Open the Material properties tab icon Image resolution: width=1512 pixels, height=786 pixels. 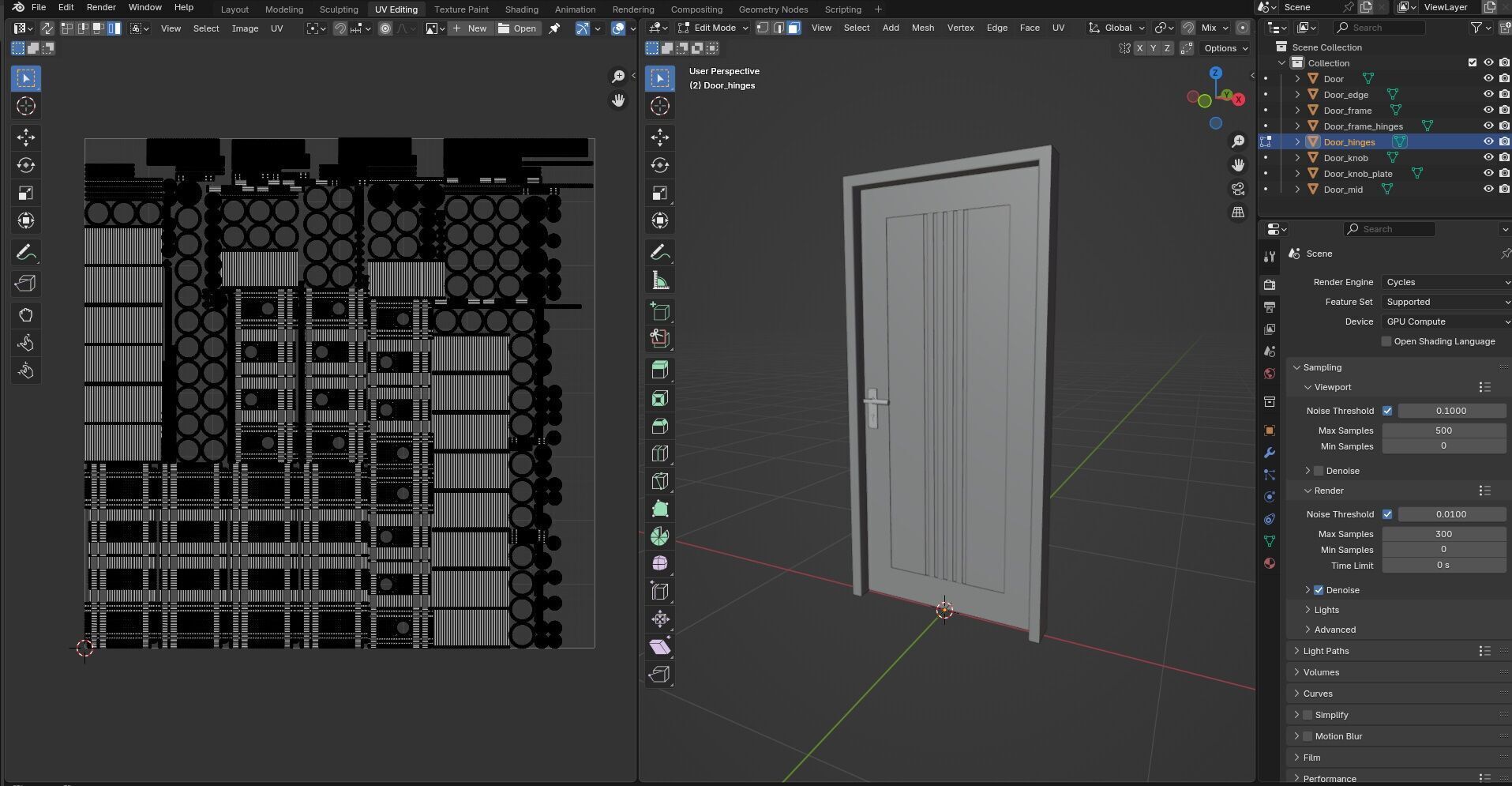[x=1270, y=563]
